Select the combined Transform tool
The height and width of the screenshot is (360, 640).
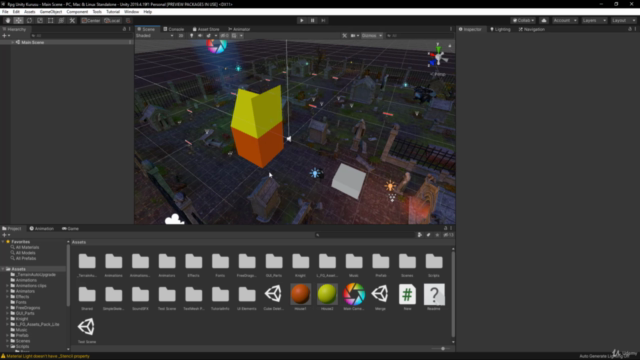(61, 20)
